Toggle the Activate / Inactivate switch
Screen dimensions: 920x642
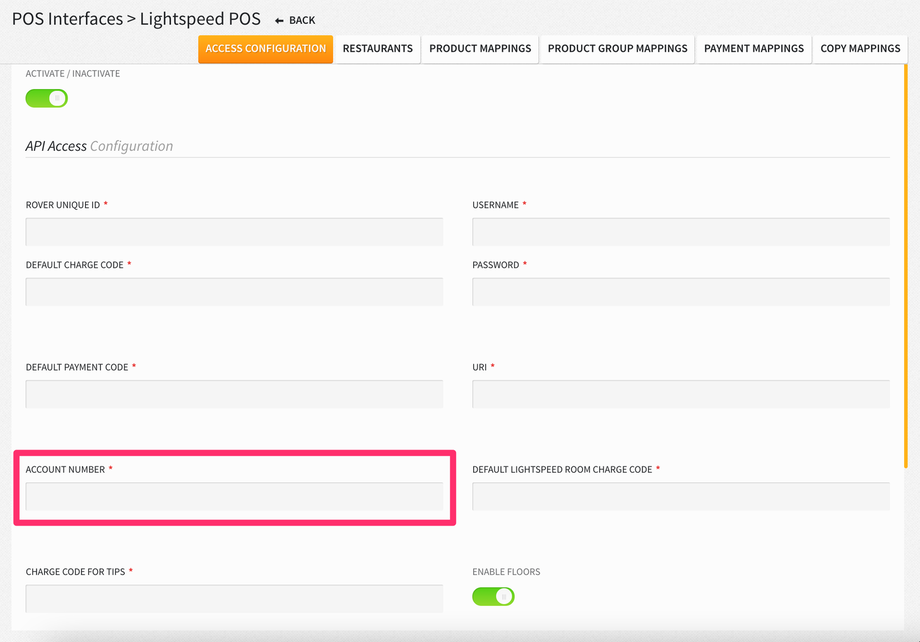tap(46, 98)
